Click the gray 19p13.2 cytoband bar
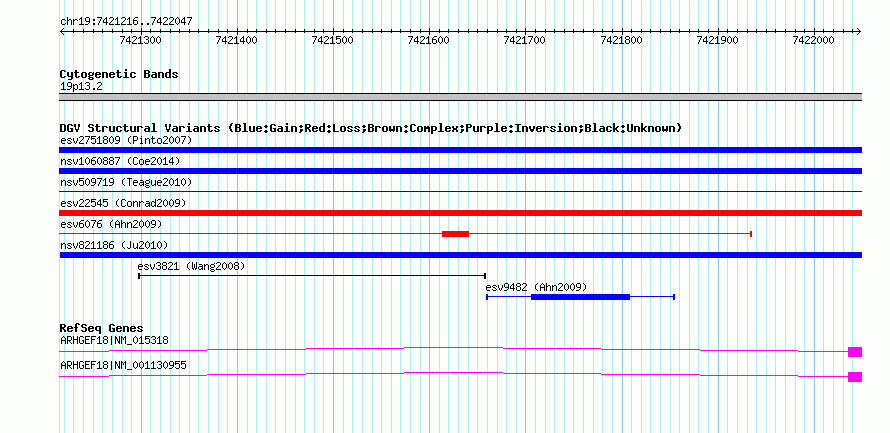This screenshot has width=890, height=433. coord(460,97)
